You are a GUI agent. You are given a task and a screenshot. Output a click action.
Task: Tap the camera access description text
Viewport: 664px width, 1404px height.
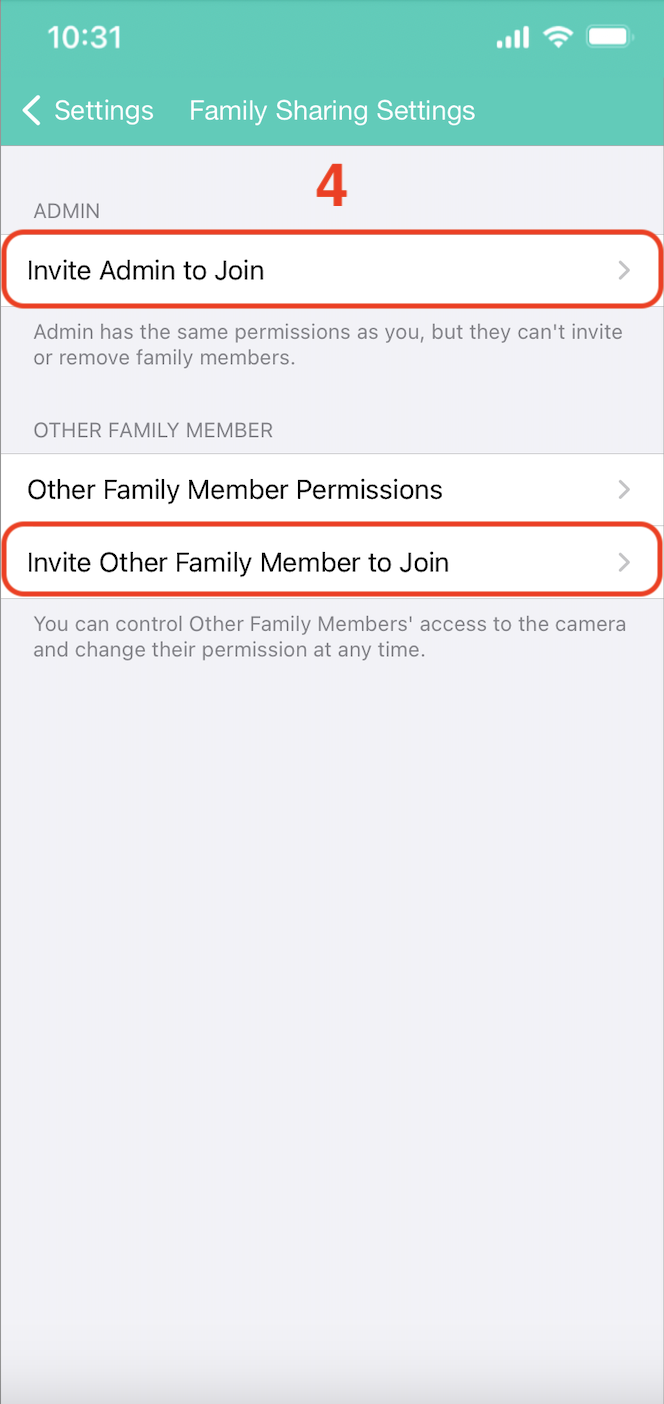(330, 637)
